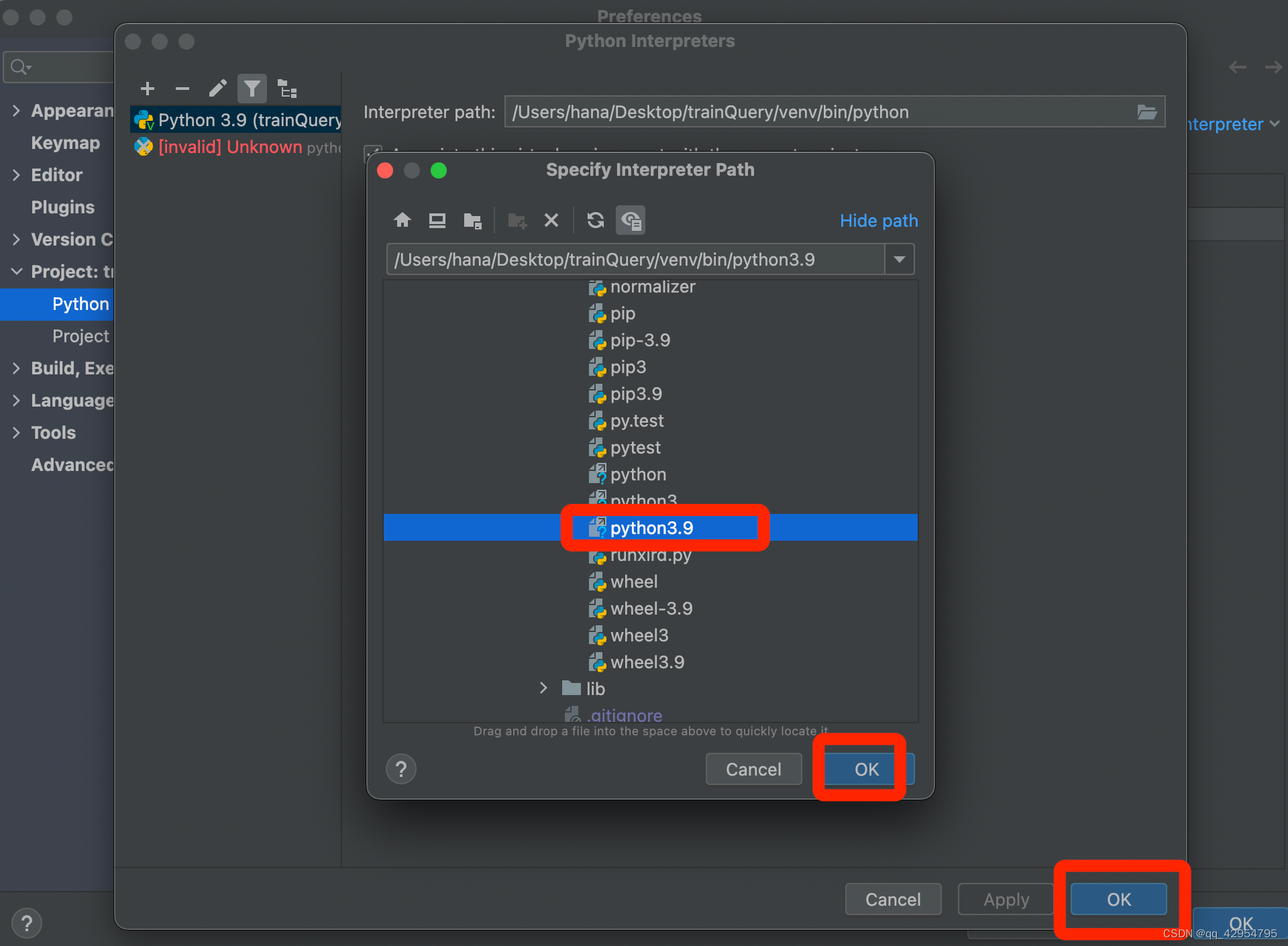The height and width of the screenshot is (946, 1288).
Task: Toggle the show hidden files icon
Action: pos(631,220)
